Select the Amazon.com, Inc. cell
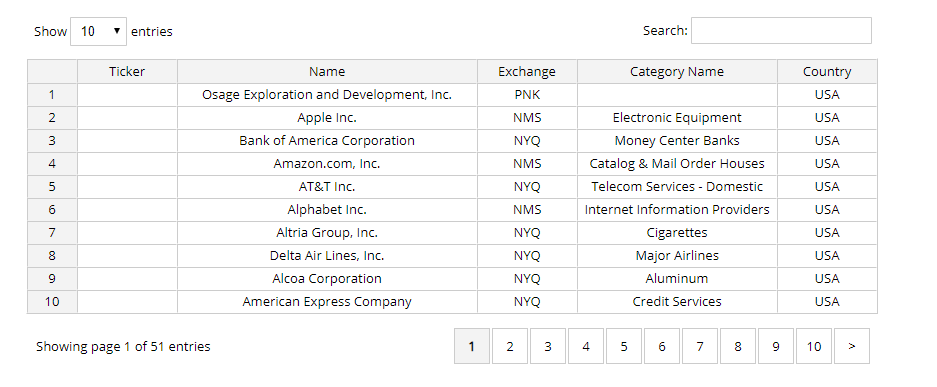Screen dimensions: 937x387 coord(327,164)
